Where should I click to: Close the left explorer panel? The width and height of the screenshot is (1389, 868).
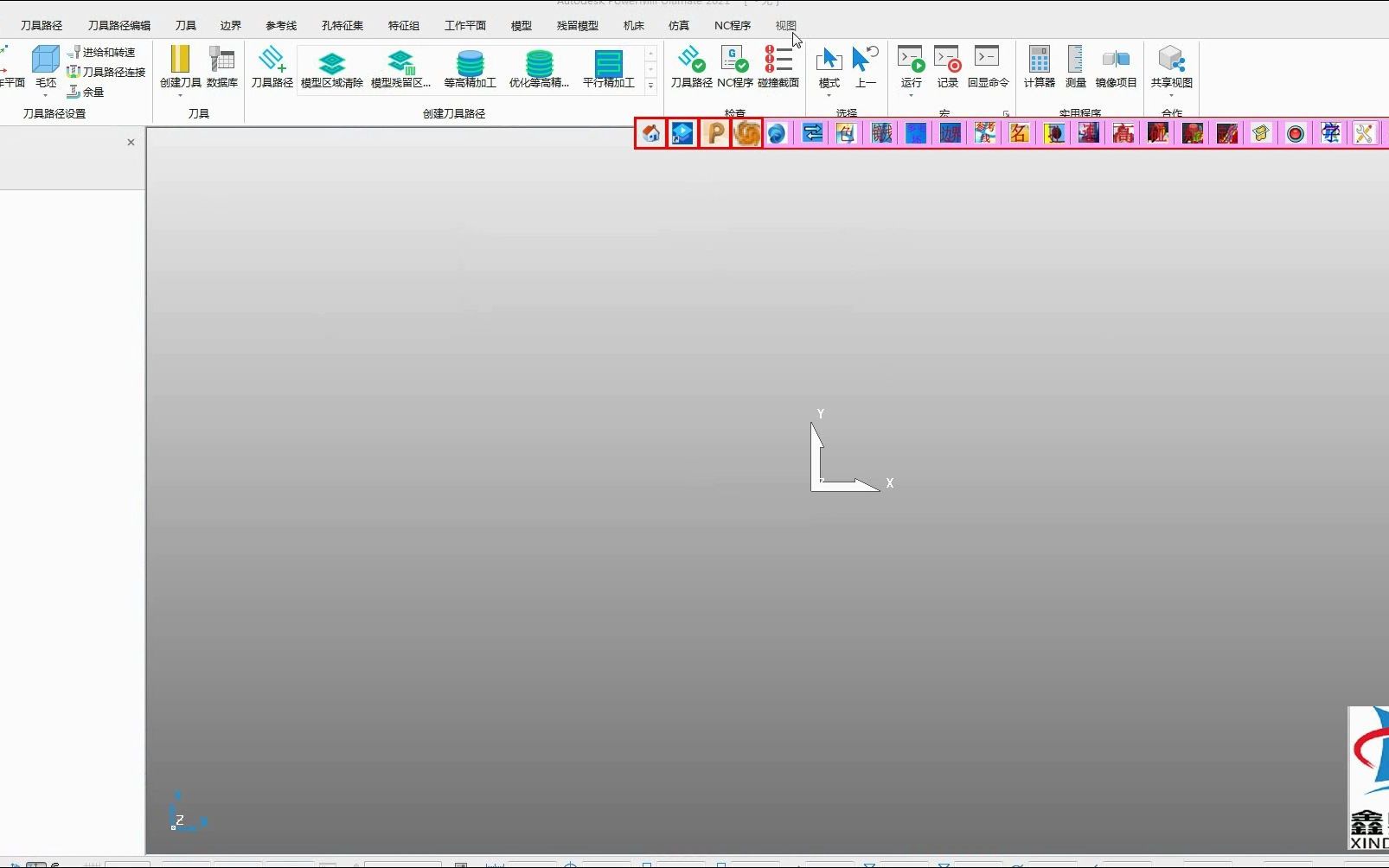click(x=131, y=142)
